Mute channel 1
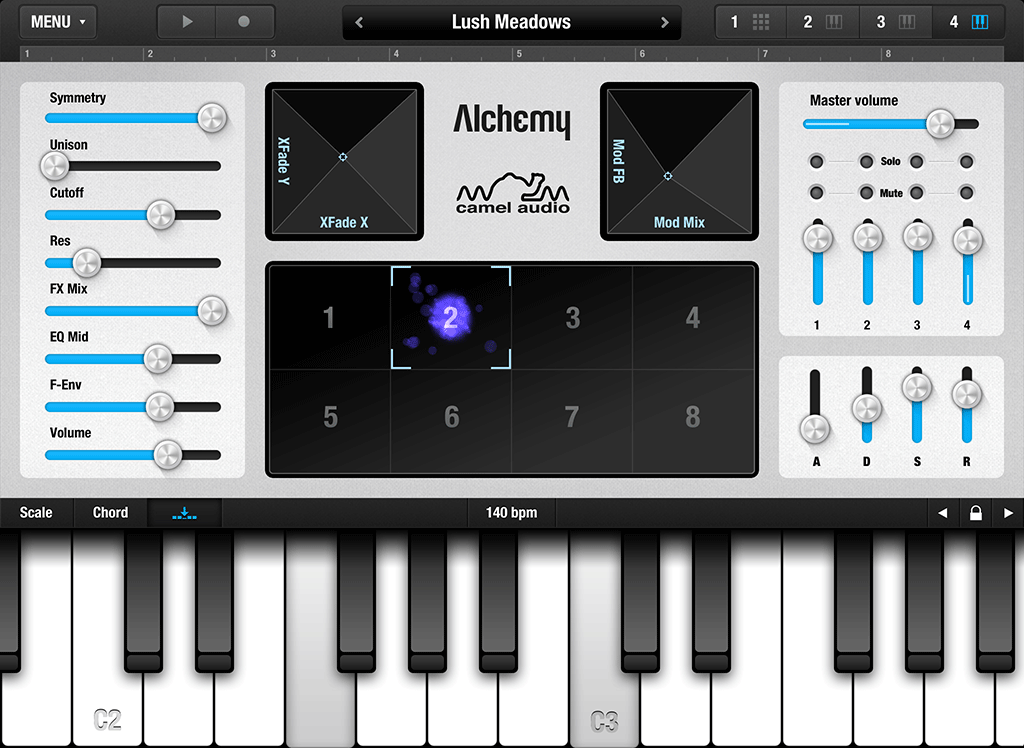The image size is (1024, 748). point(816,193)
